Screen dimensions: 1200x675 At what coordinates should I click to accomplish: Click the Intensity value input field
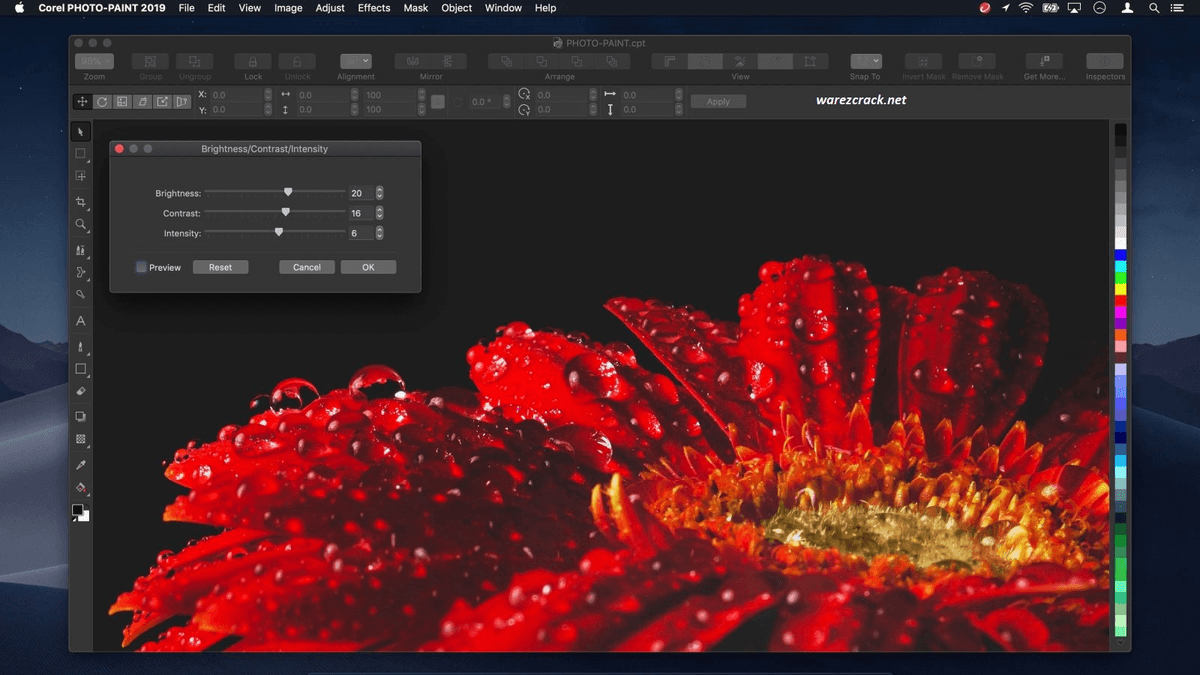360,233
